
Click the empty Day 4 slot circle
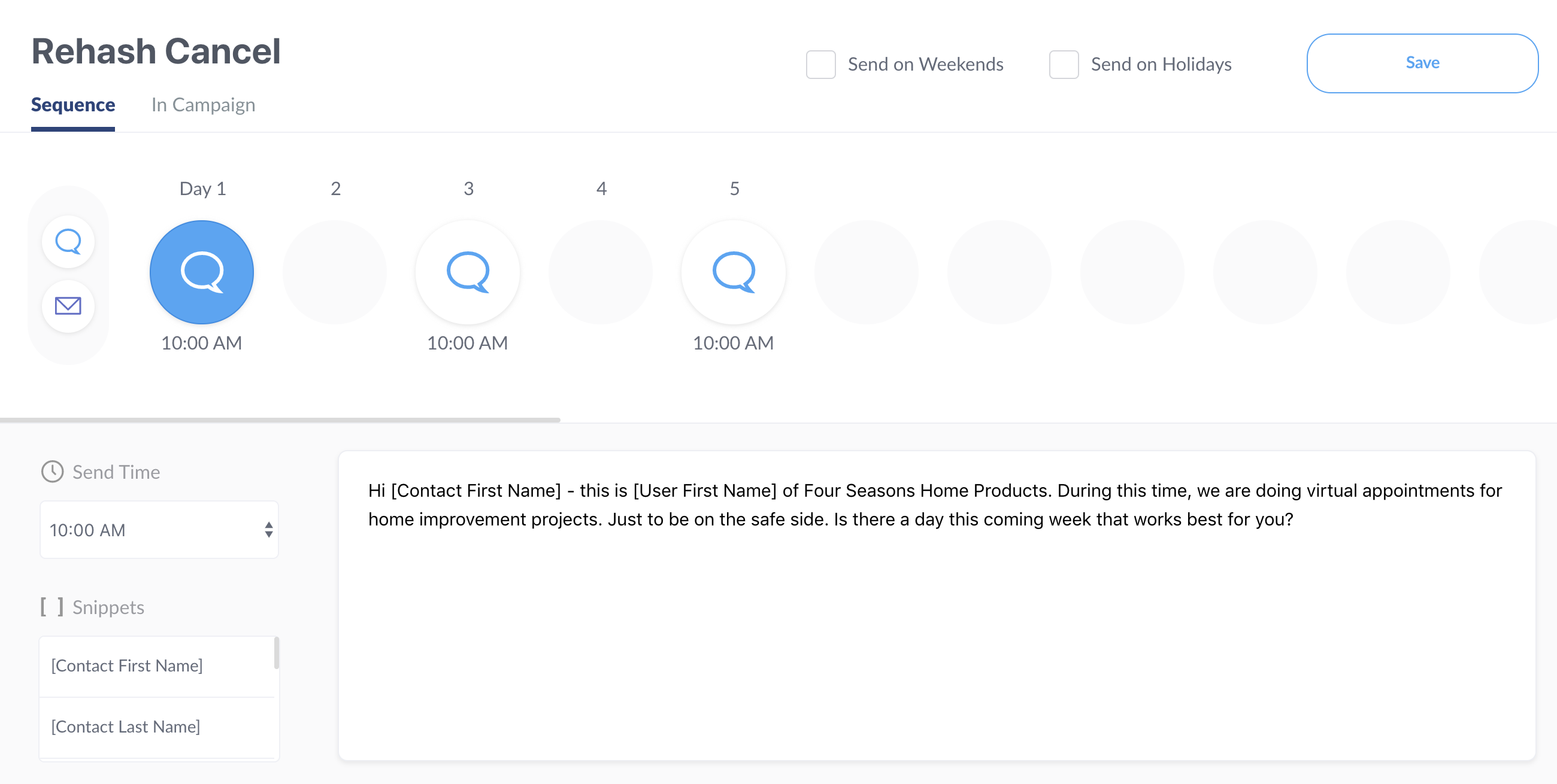[x=600, y=272]
